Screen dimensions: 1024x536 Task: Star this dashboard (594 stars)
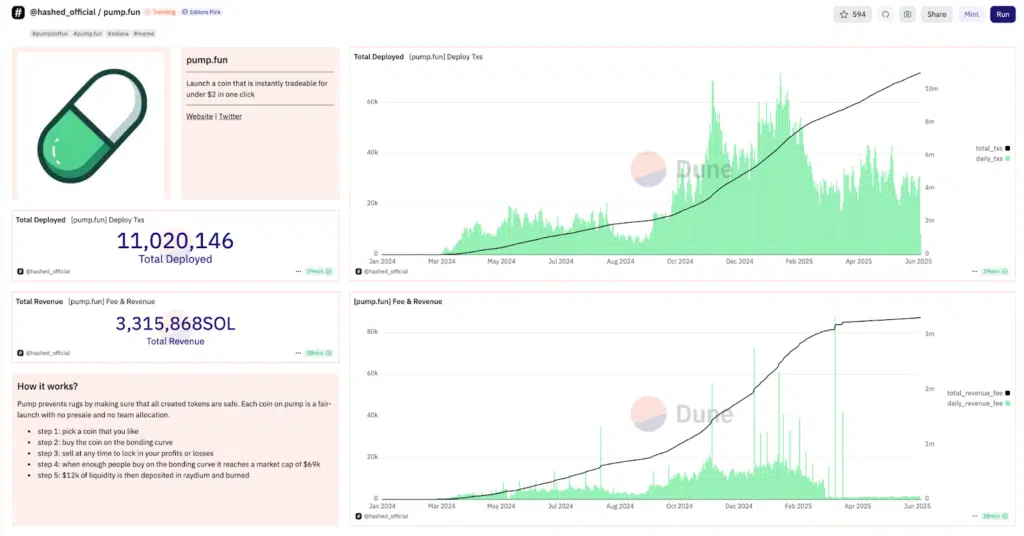(852, 14)
